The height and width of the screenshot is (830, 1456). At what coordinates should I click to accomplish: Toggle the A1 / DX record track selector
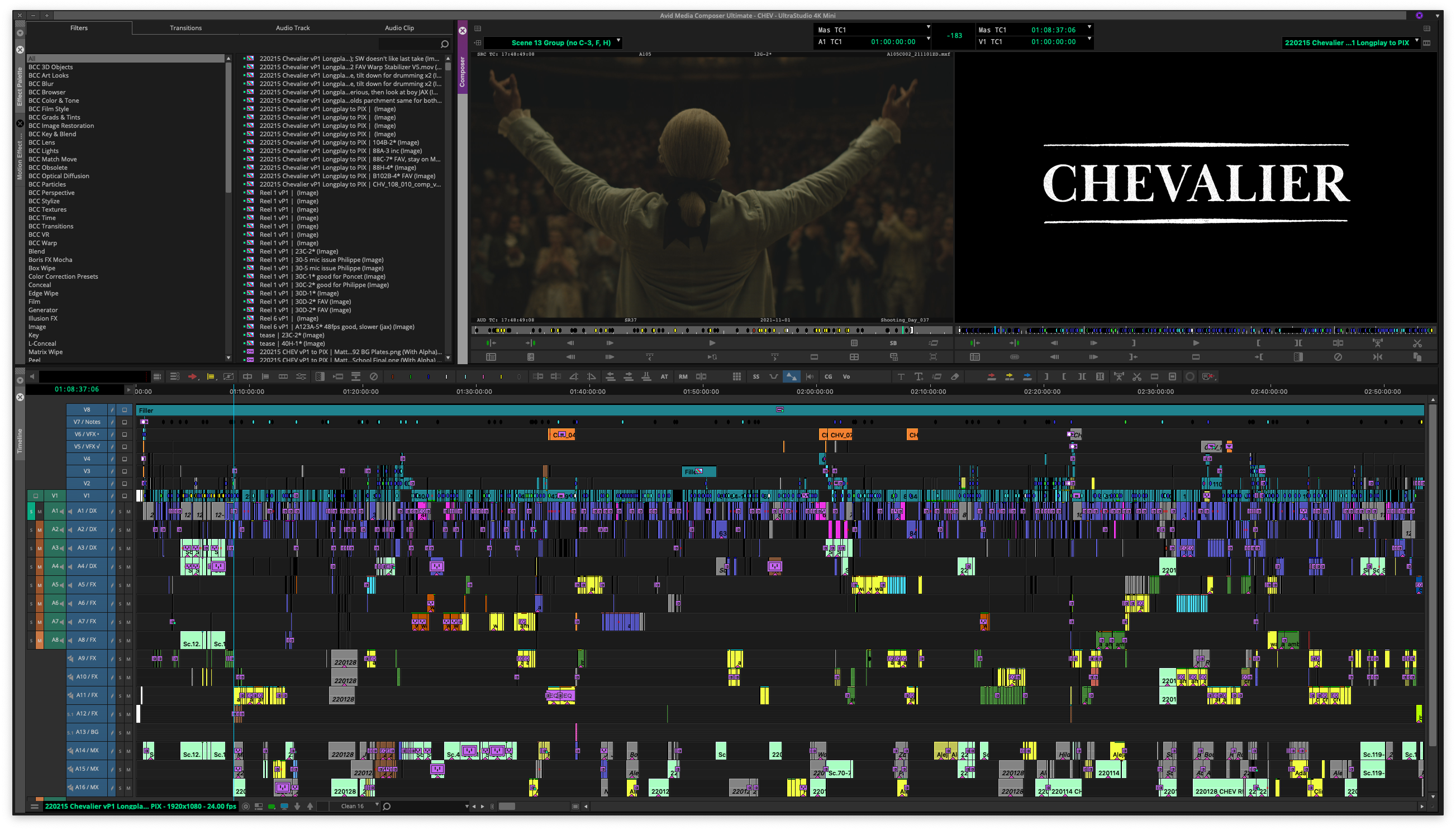tap(87, 511)
